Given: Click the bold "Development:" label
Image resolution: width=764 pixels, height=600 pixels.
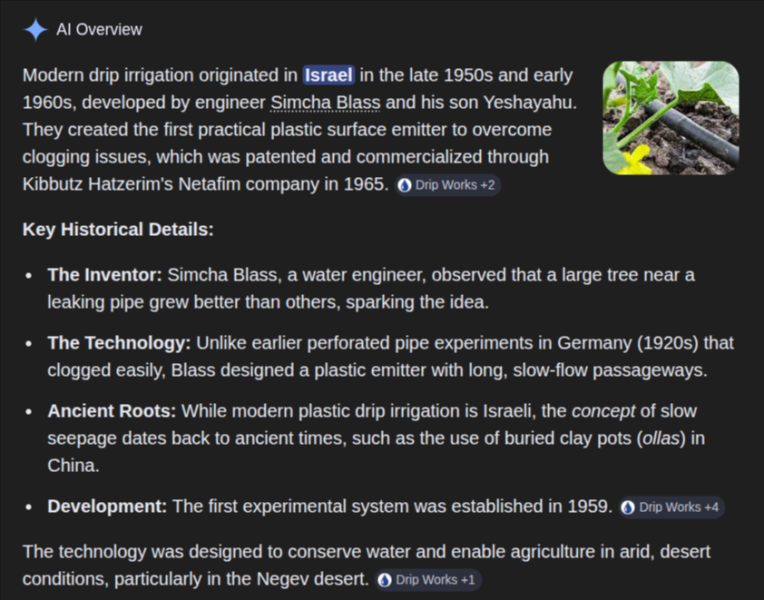Looking at the screenshot, I should (107, 506).
